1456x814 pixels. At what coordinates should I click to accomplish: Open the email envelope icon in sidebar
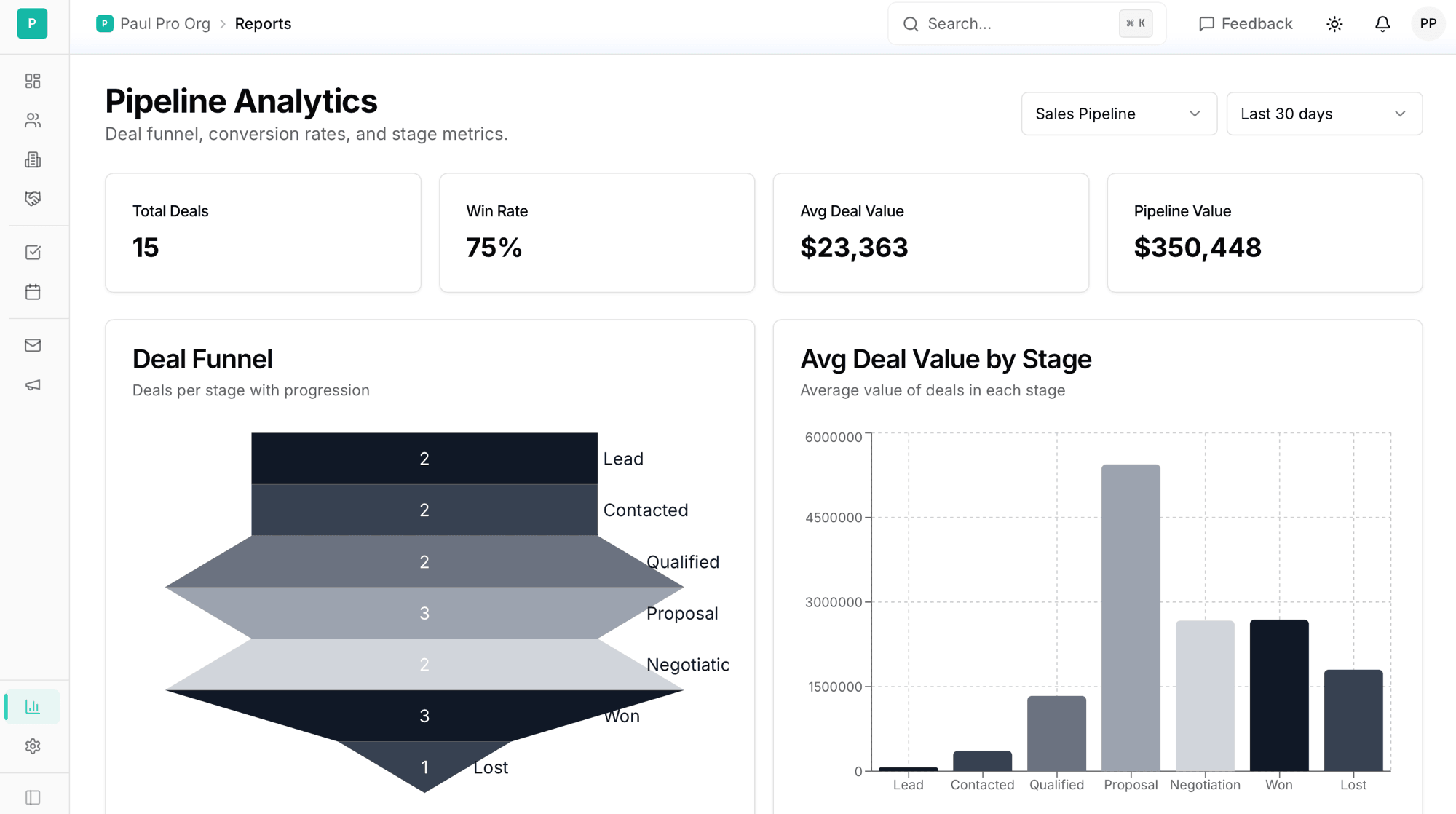[33, 345]
